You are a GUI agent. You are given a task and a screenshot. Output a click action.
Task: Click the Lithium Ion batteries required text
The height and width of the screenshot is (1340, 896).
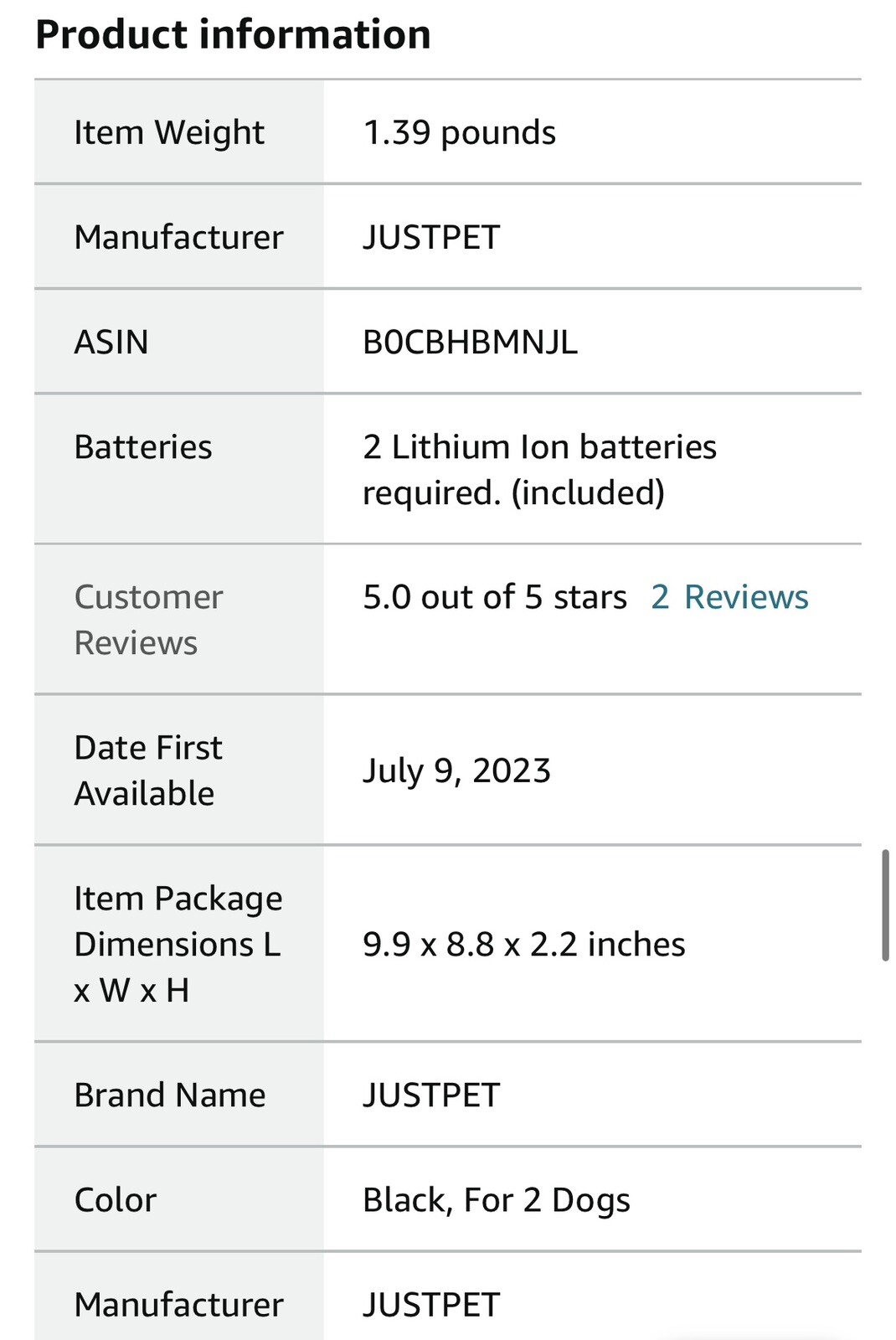point(539,470)
